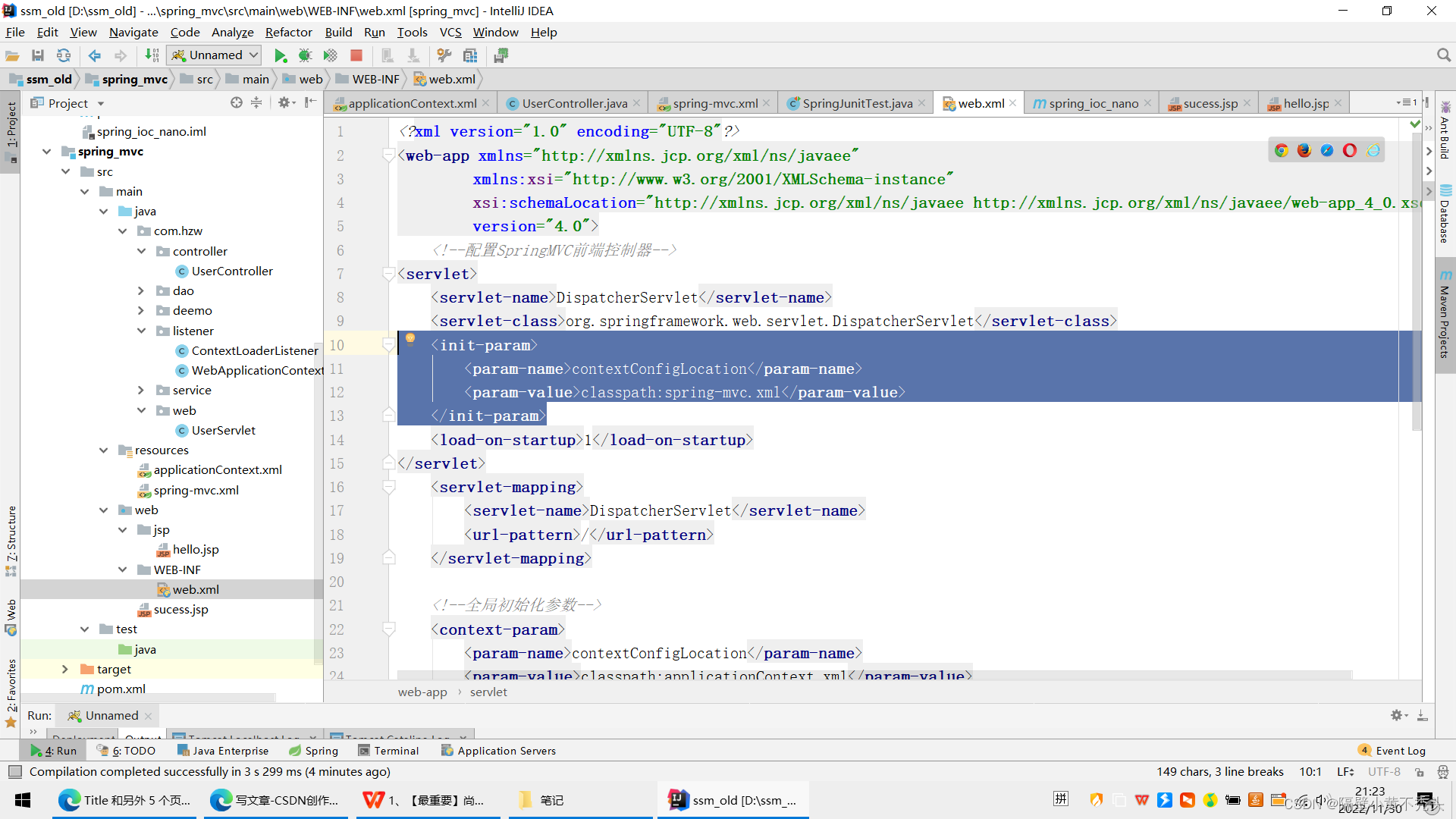Image resolution: width=1456 pixels, height=819 pixels.
Task: Open the Unnamed run configuration dropdown
Action: point(213,55)
